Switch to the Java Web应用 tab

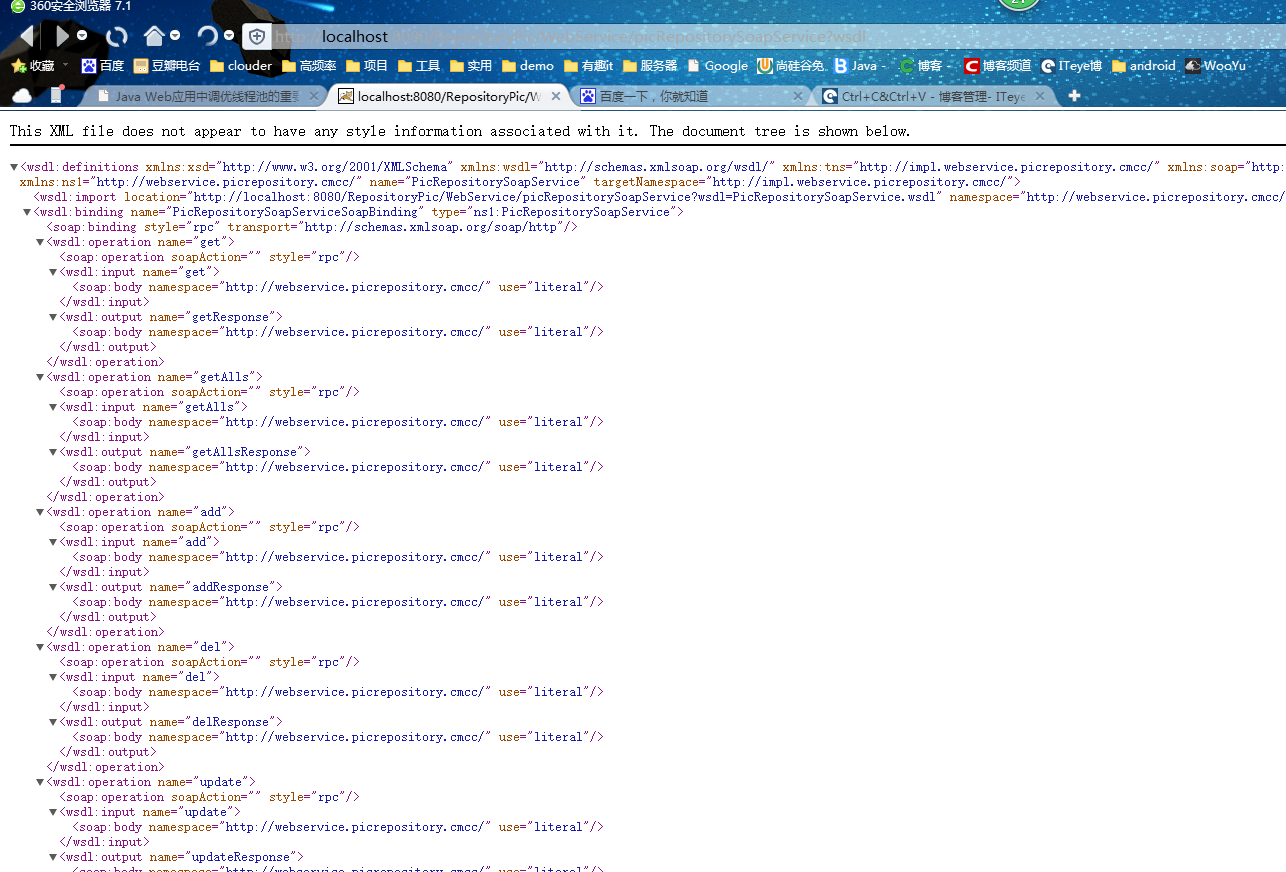(x=204, y=96)
